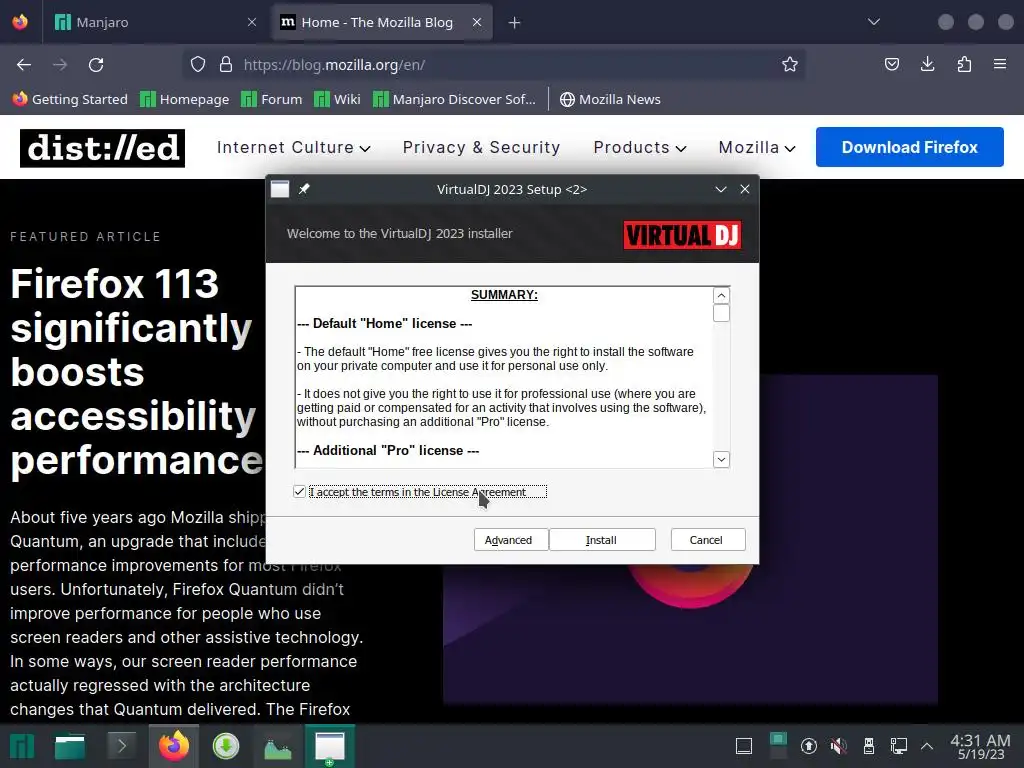Open Privacy & Security section

481,148
